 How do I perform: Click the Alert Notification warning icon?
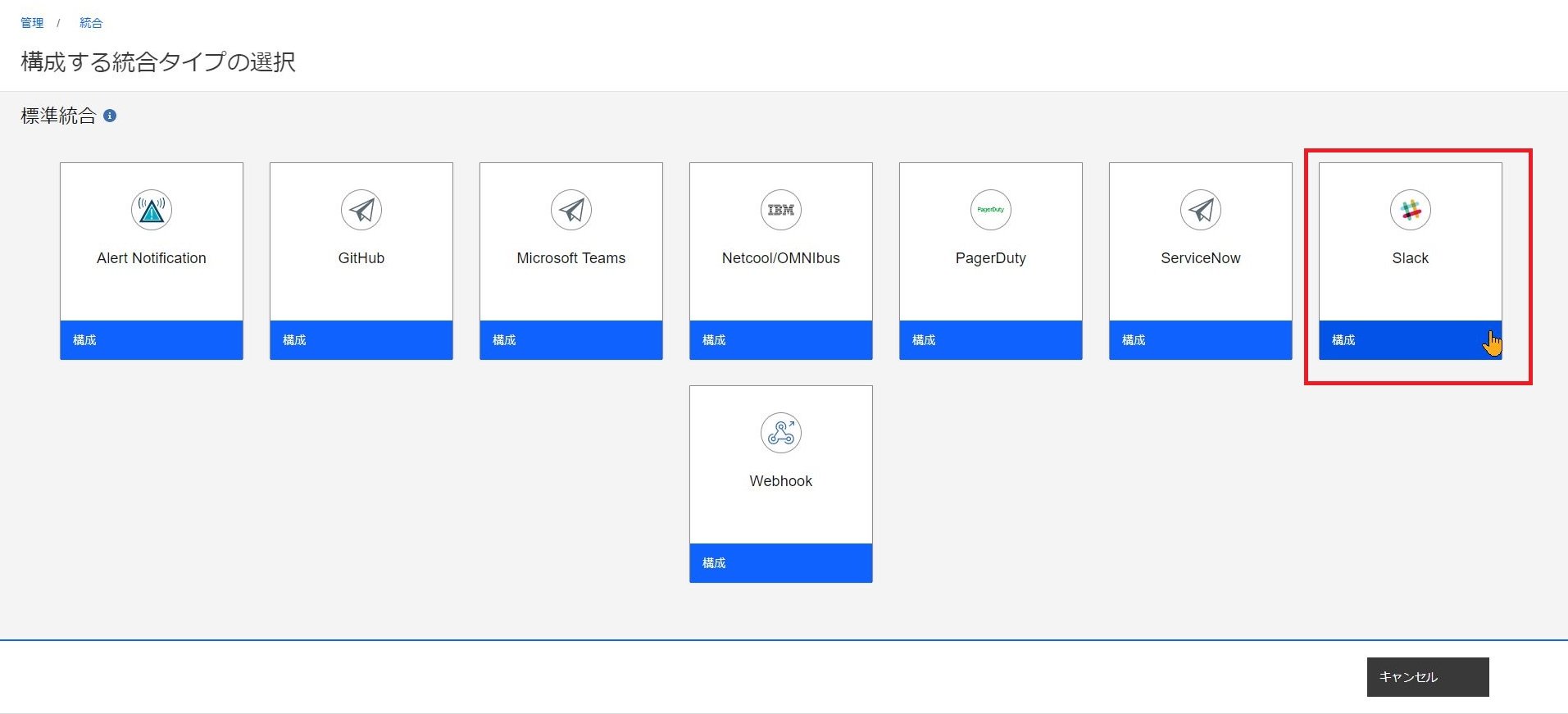152,210
